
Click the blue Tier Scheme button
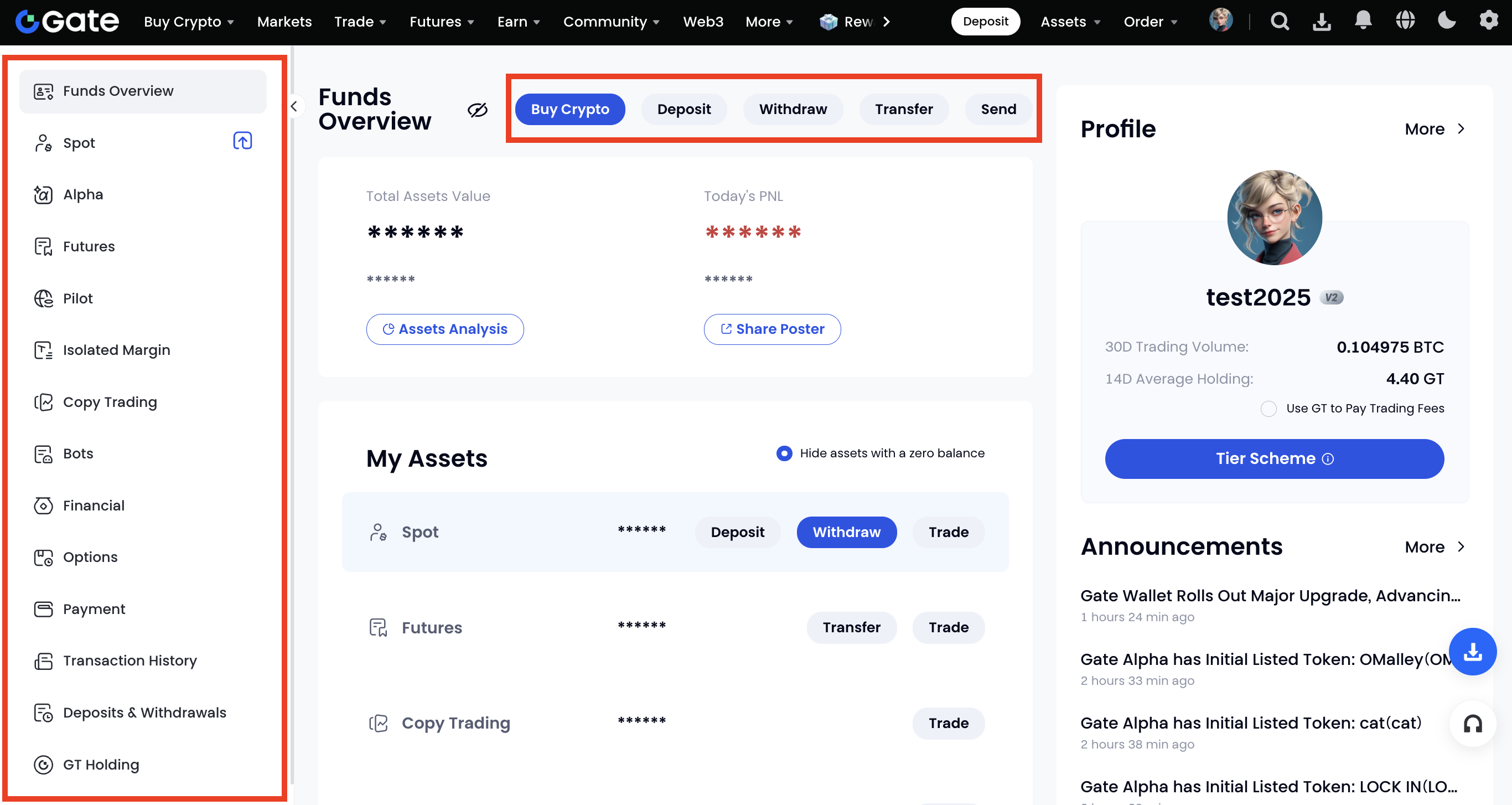(x=1274, y=458)
